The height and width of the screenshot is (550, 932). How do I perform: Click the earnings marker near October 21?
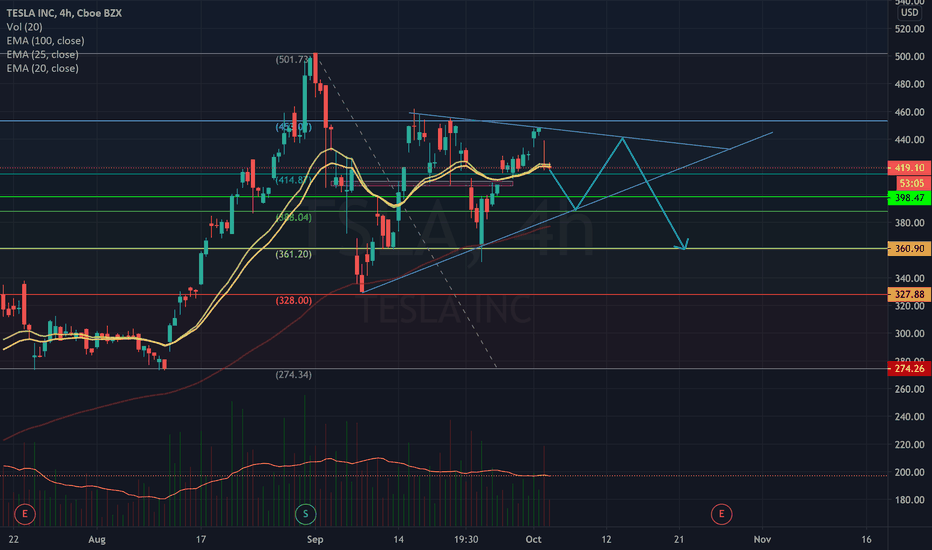click(x=722, y=514)
